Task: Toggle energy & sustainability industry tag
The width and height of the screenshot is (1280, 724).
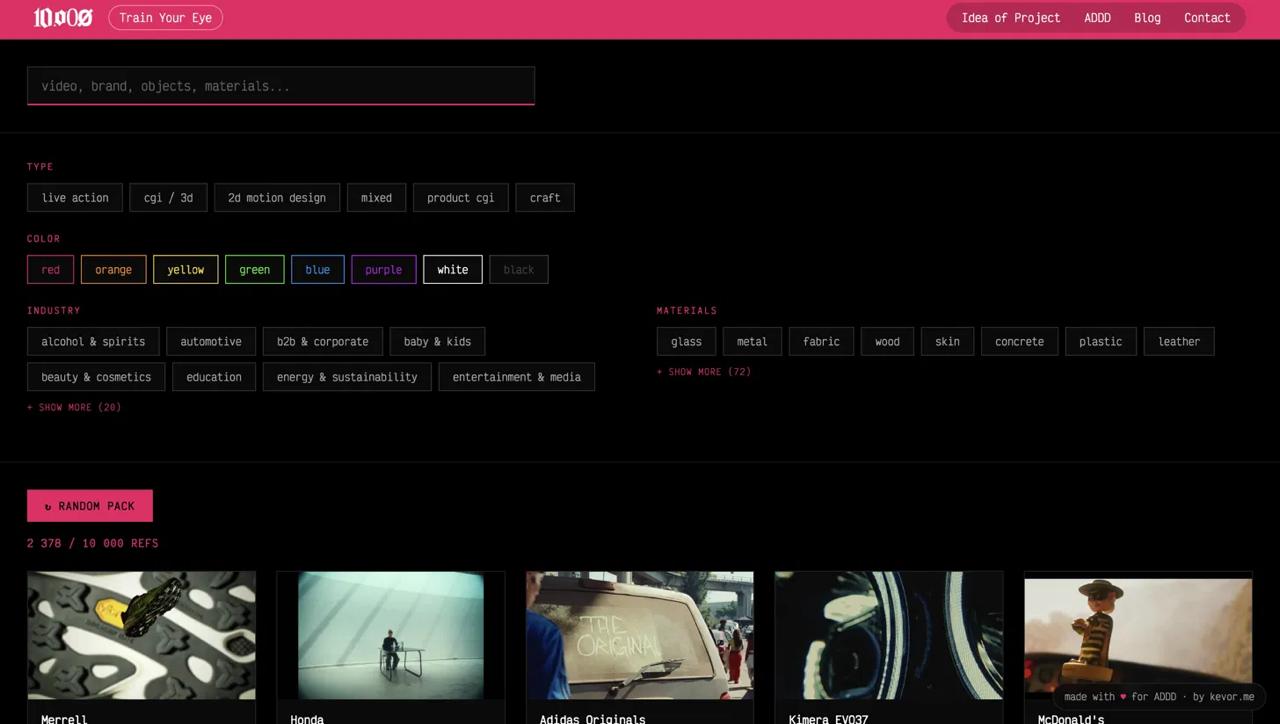Action: (x=347, y=377)
